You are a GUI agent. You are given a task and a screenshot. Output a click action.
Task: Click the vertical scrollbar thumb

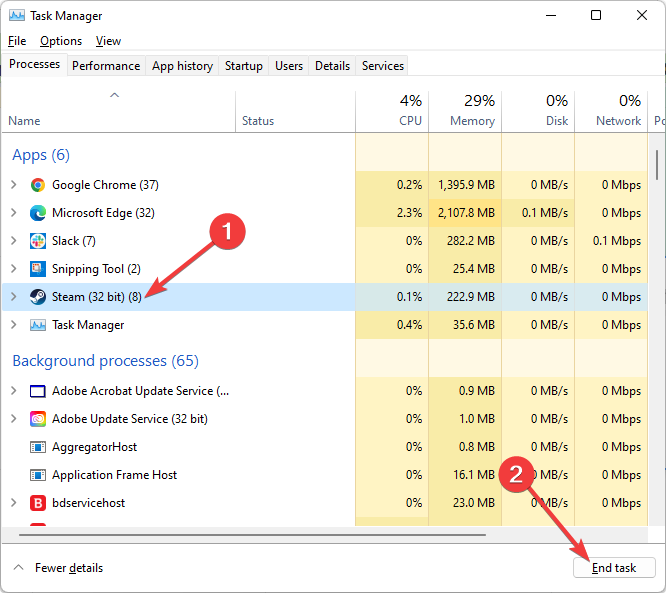pos(657,165)
